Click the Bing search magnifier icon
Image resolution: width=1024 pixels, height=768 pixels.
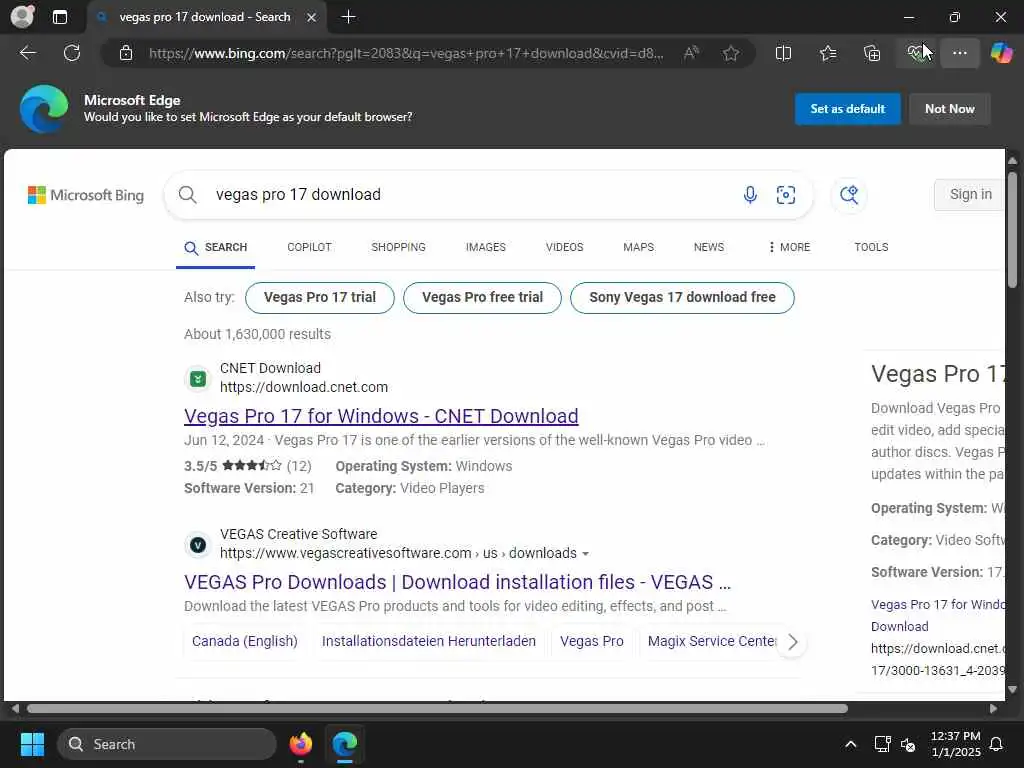187,195
